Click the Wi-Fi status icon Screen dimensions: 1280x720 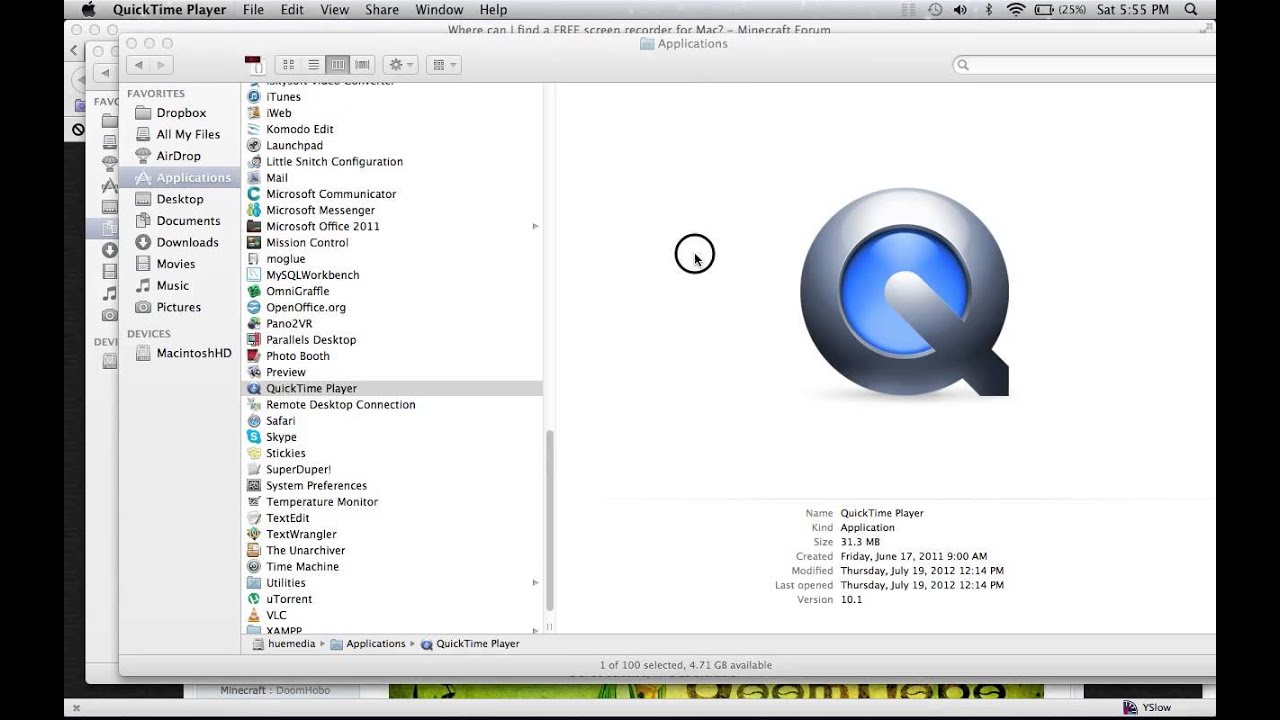click(x=1016, y=9)
